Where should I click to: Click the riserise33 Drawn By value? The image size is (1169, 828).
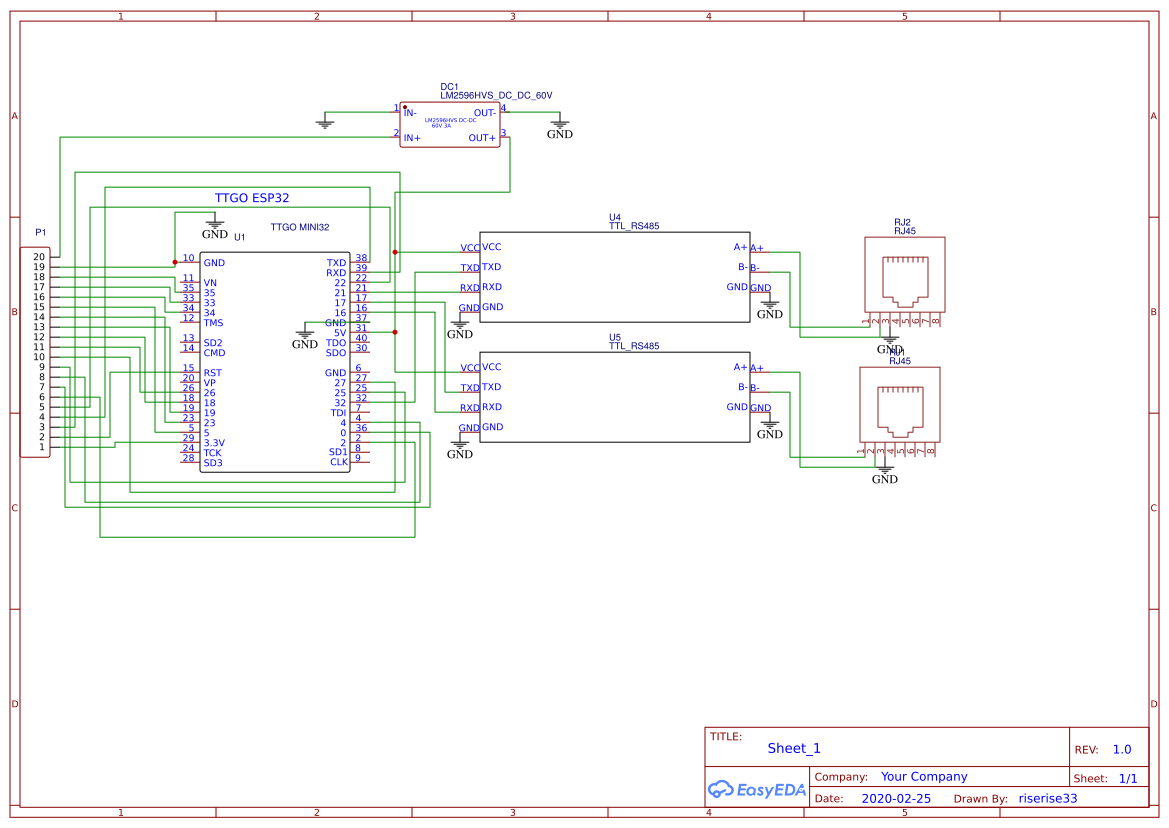pos(1046,798)
